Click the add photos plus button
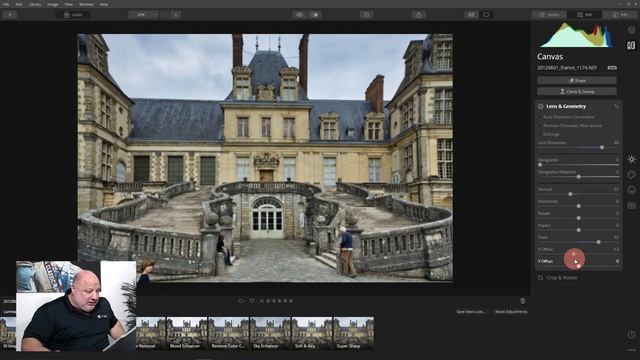The height and width of the screenshot is (360, 640). point(10,15)
